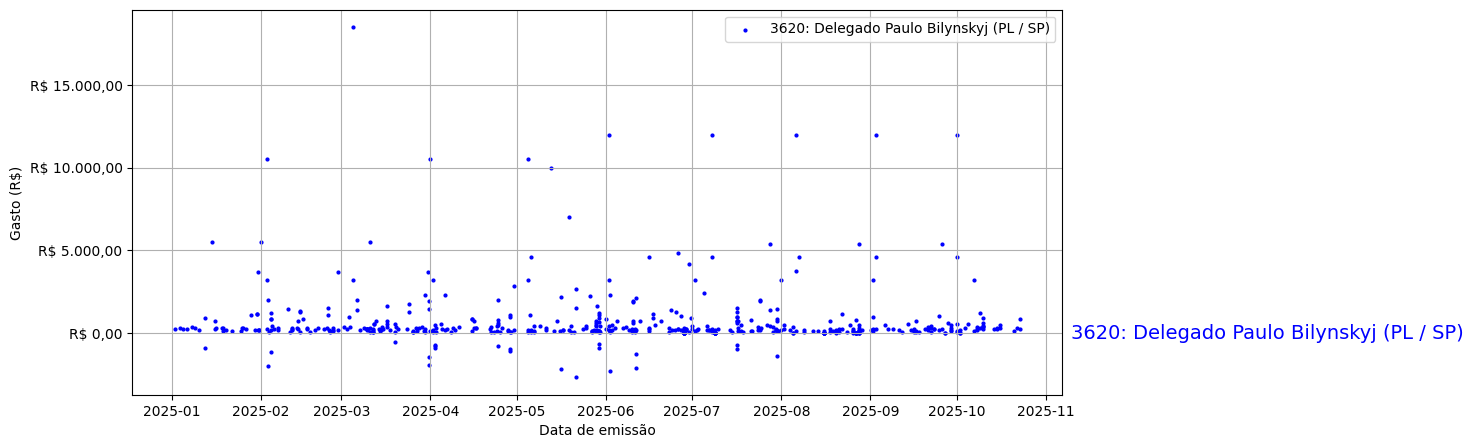Screen dimensions: 1473x448
Task: Click the R$ 0,00 y-axis tick label
Action: pos(95,334)
